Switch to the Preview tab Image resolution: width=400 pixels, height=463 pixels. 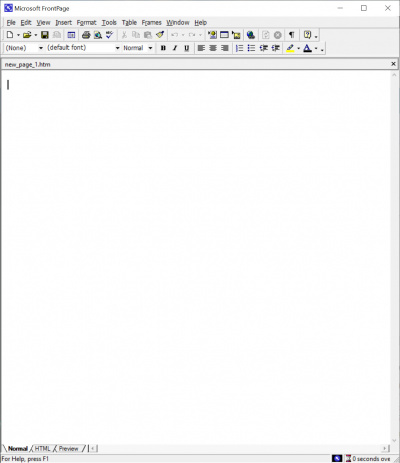(68, 449)
